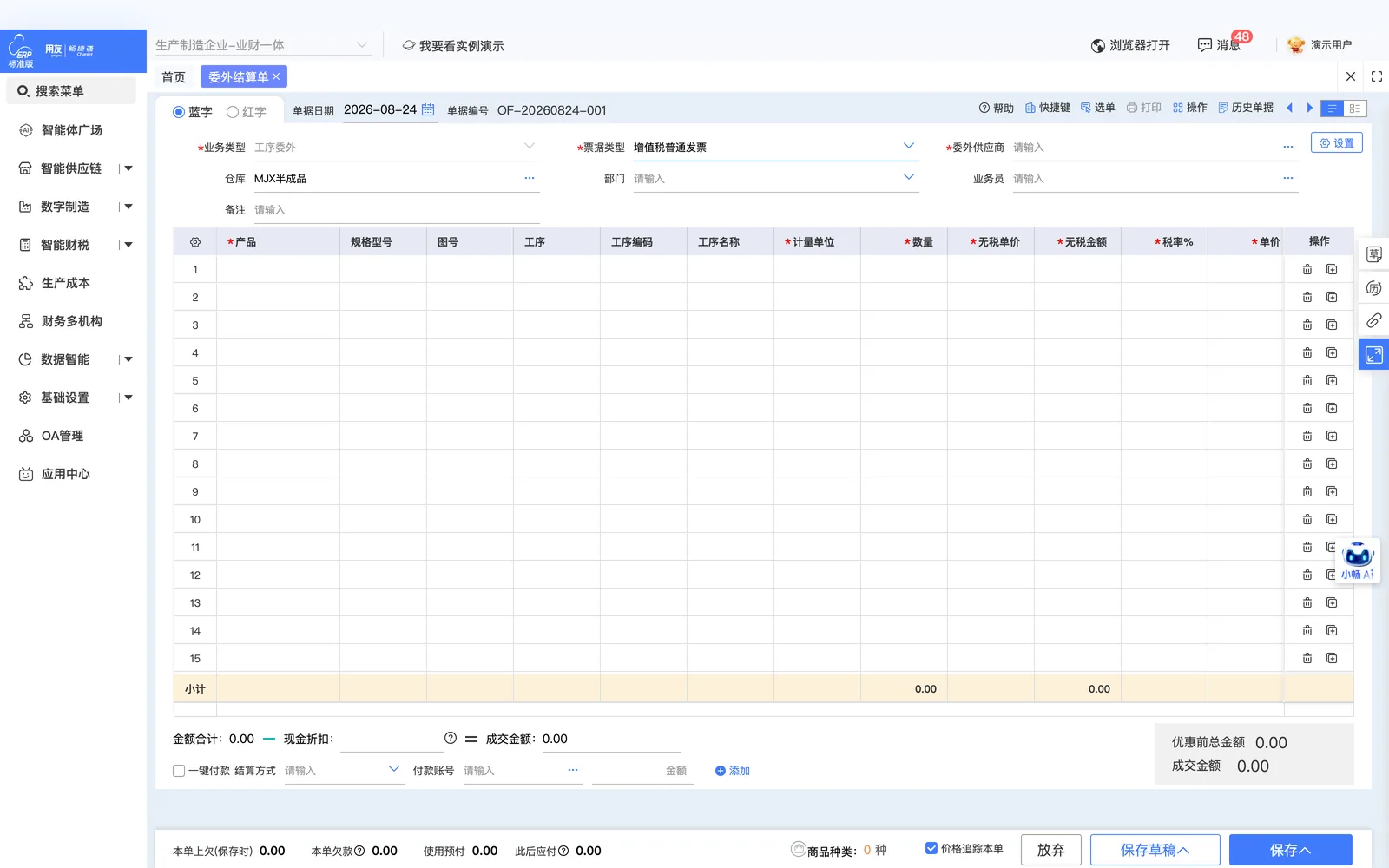Open the 消息 notifications icon
The width and height of the screenshot is (1389, 868).
pos(1205,45)
